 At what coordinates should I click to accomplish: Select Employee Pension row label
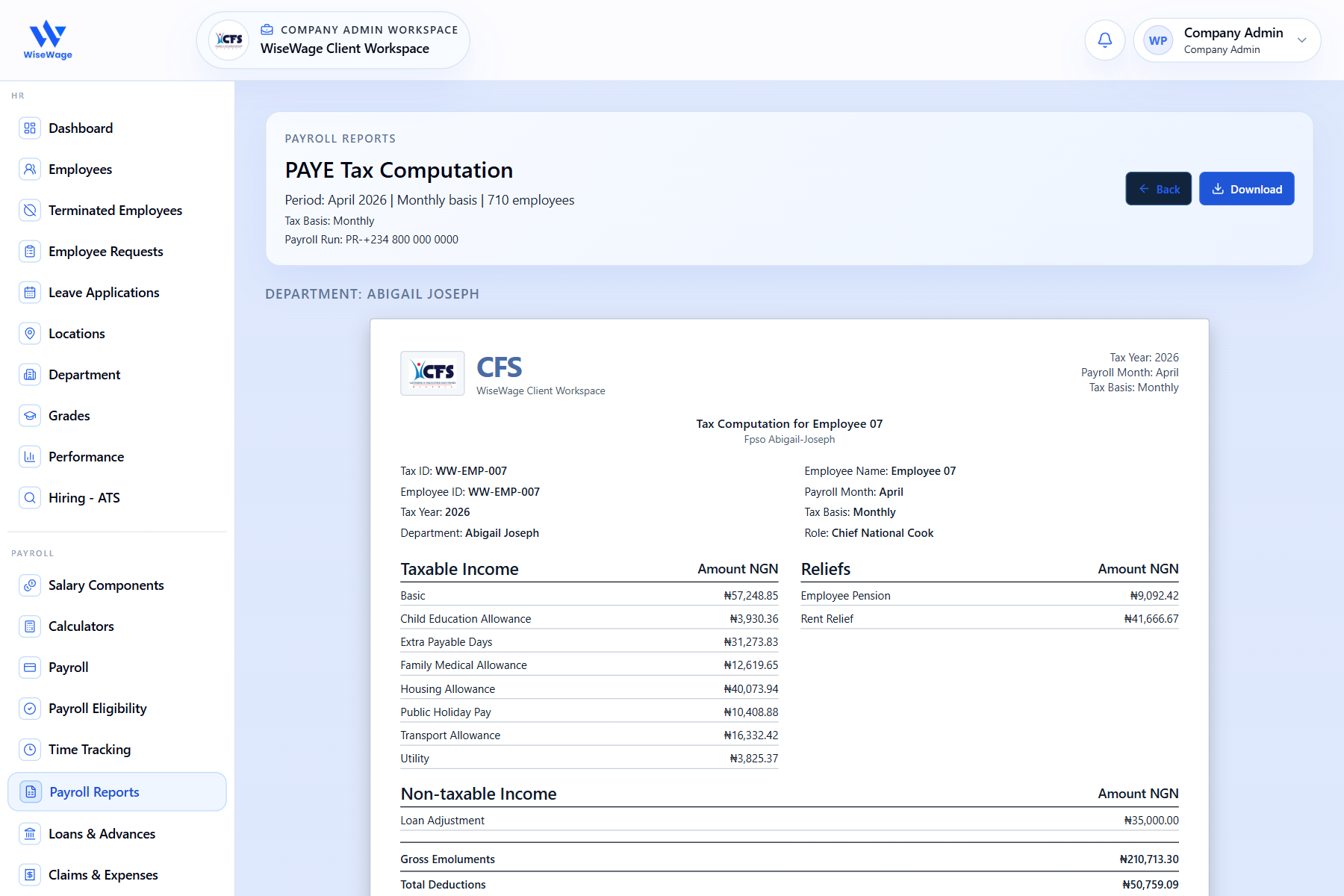coord(845,596)
